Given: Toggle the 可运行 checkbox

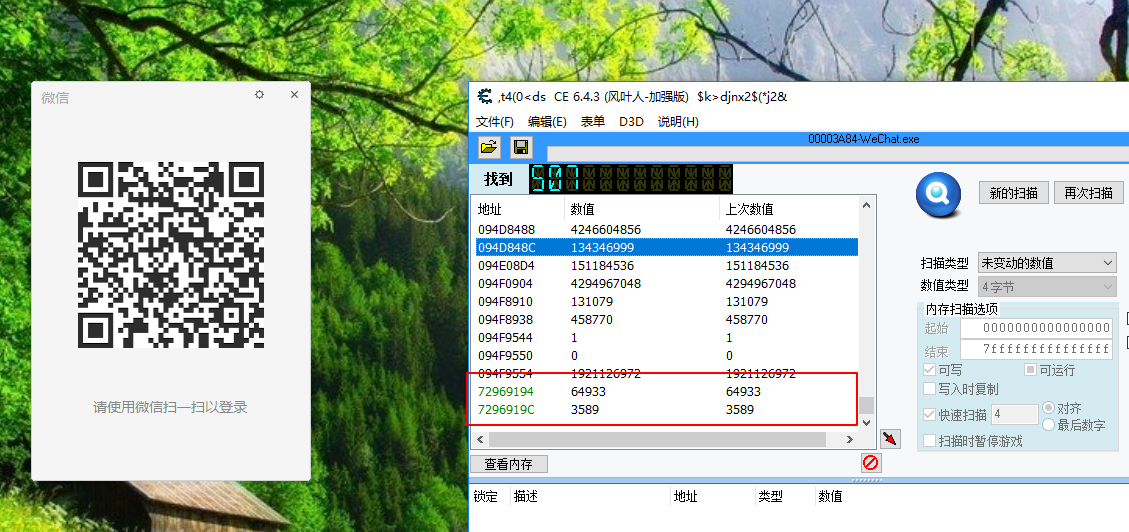Looking at the screenshot, I should click(1031, 370).
